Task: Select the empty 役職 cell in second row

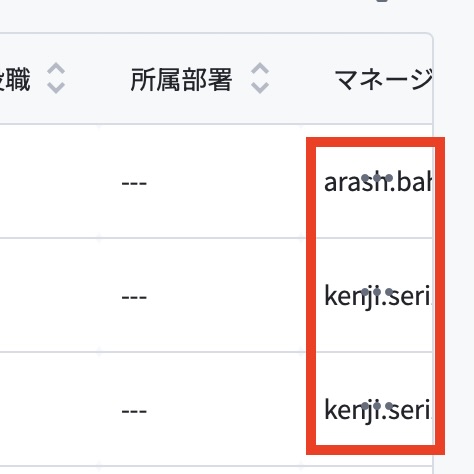Action: [49, 295]
